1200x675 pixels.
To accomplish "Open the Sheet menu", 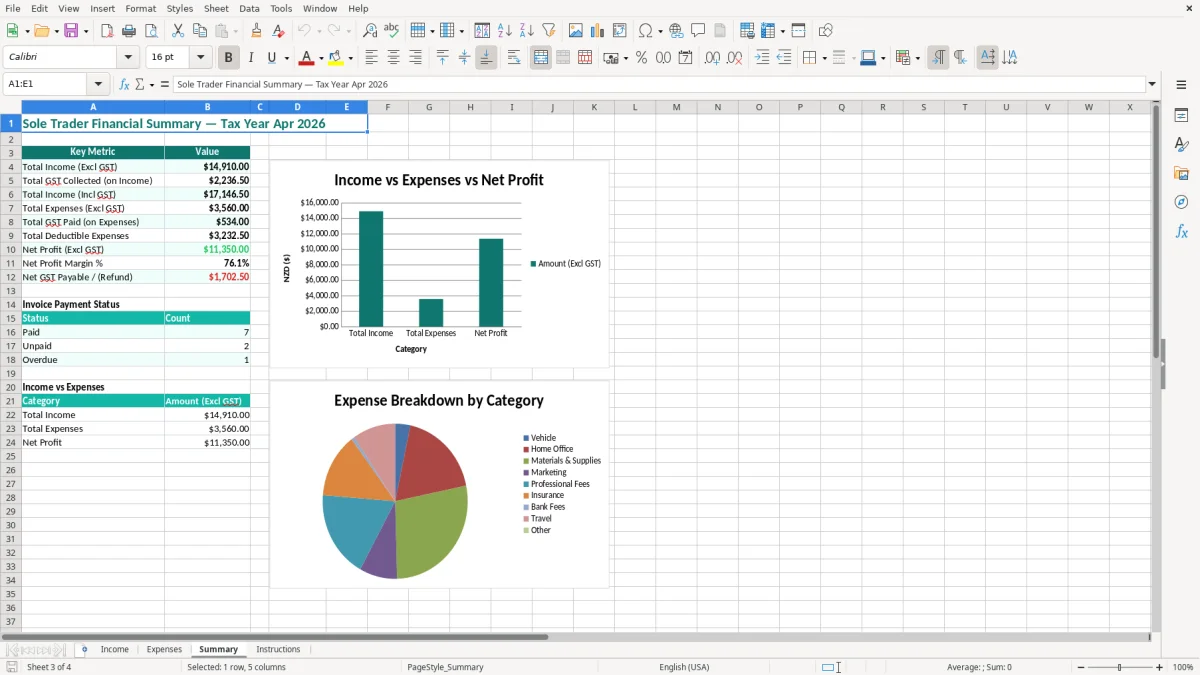I will pyautogui.click(x=216, y=8).
